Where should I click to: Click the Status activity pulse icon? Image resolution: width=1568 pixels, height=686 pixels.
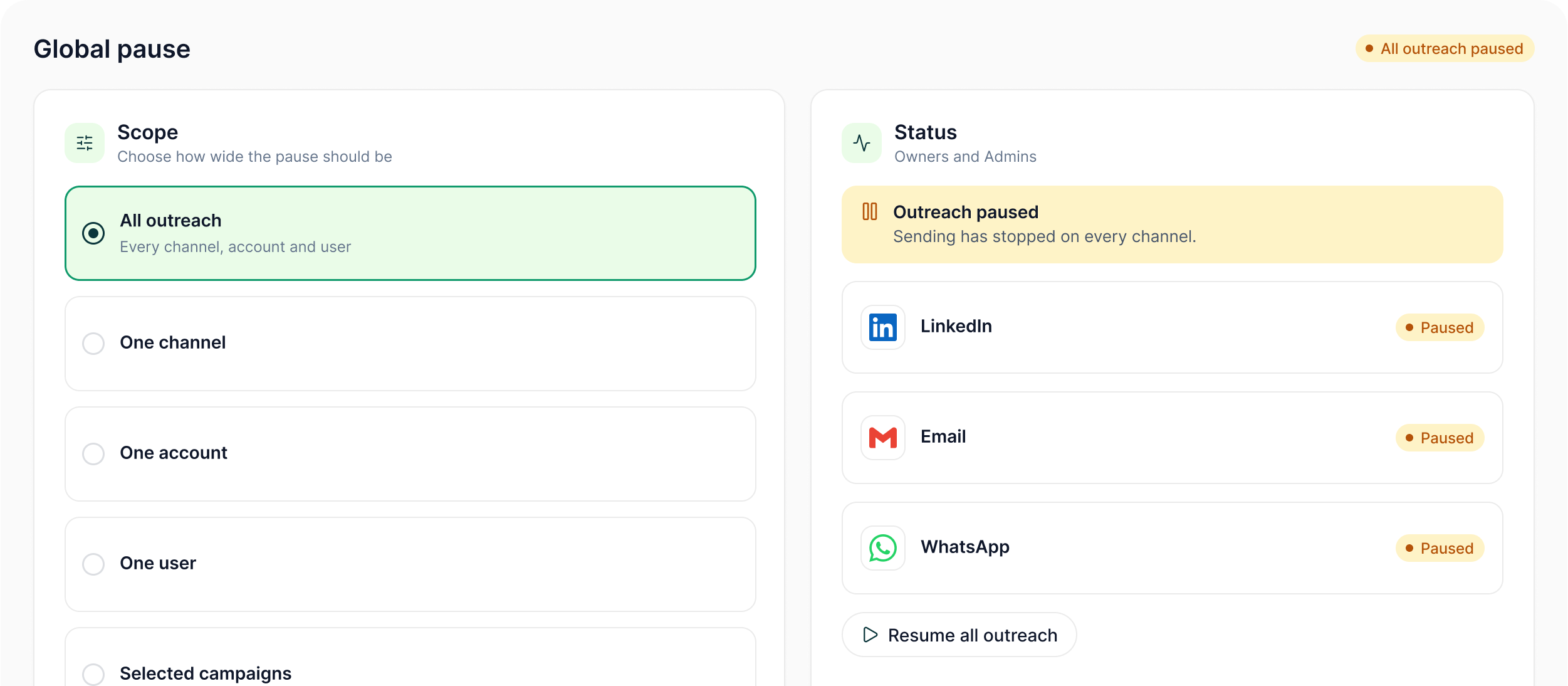point(862,143)
